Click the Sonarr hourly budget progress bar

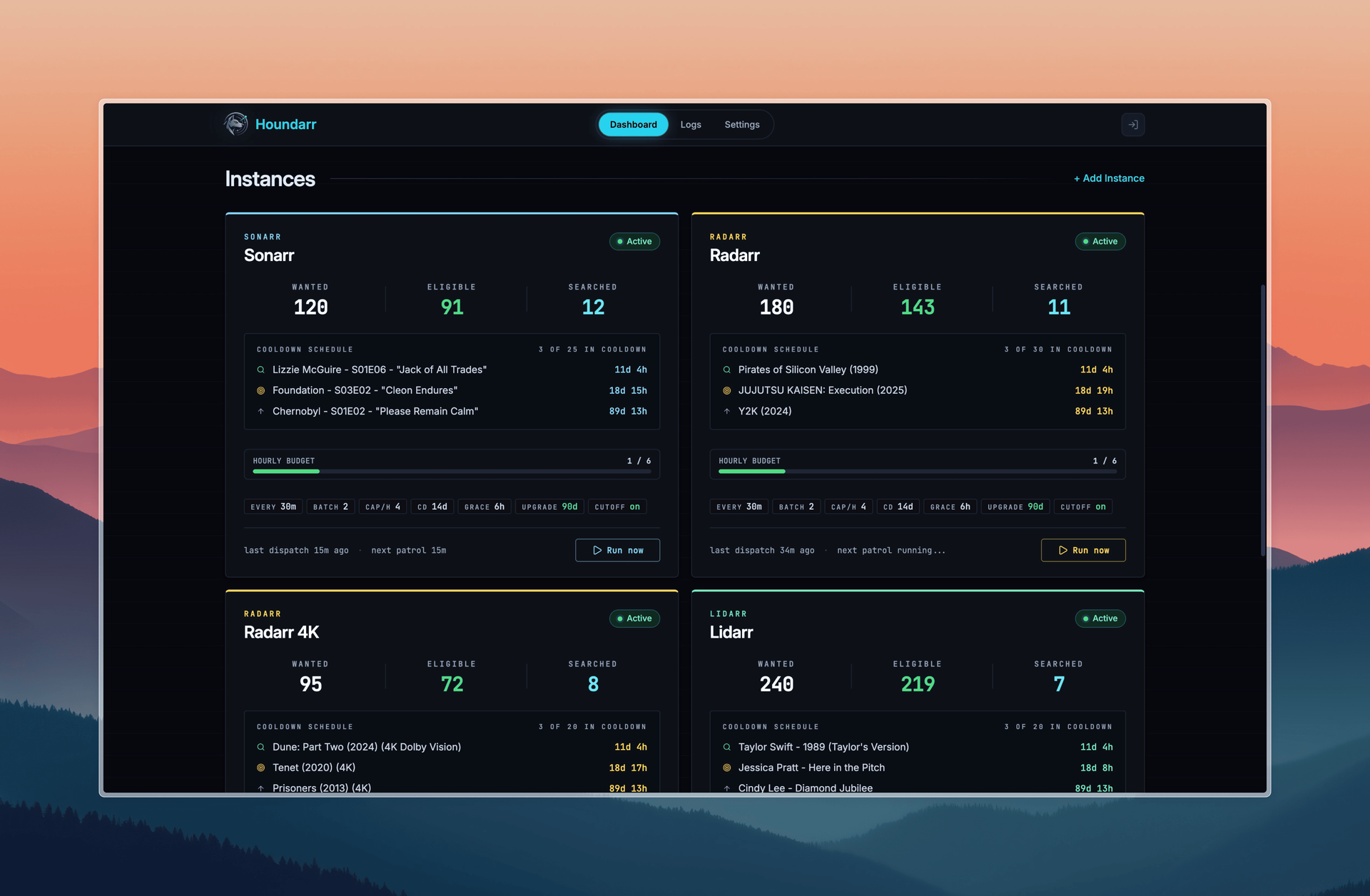(x=452, y=472)
